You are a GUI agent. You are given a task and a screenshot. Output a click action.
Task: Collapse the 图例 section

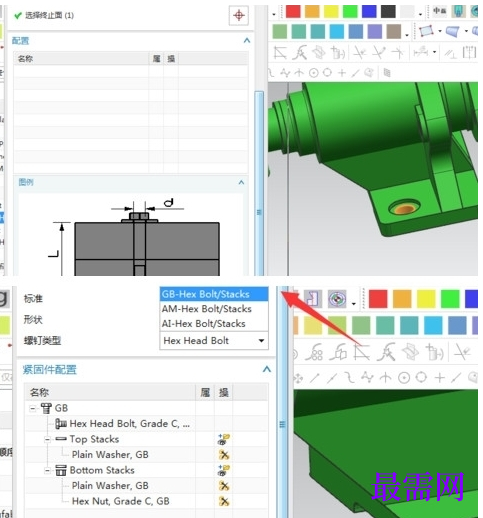(241, 182)
